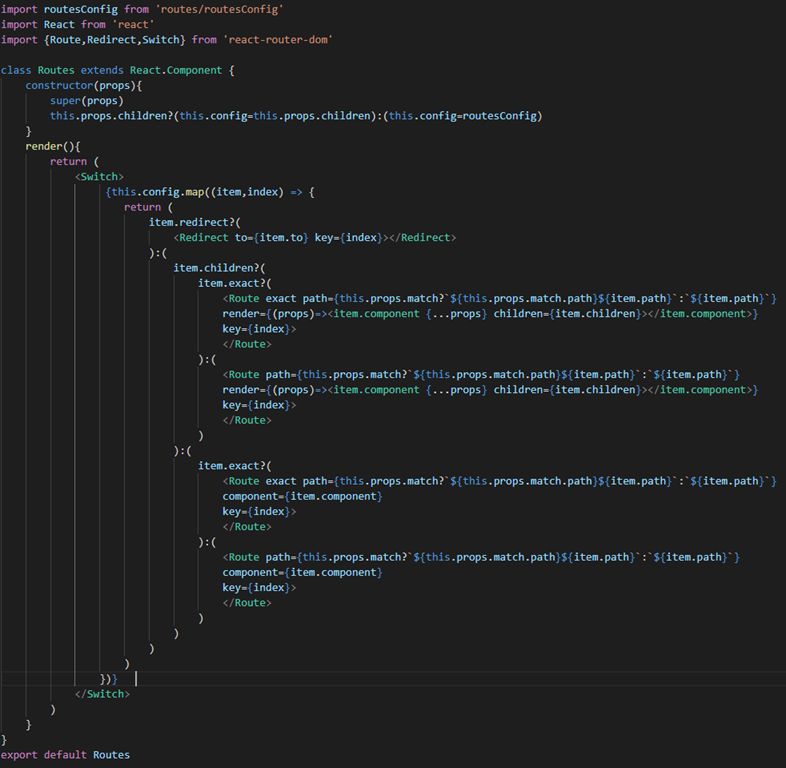
Task: Click the class keyword before Routes
Action: tap(16, 70)
